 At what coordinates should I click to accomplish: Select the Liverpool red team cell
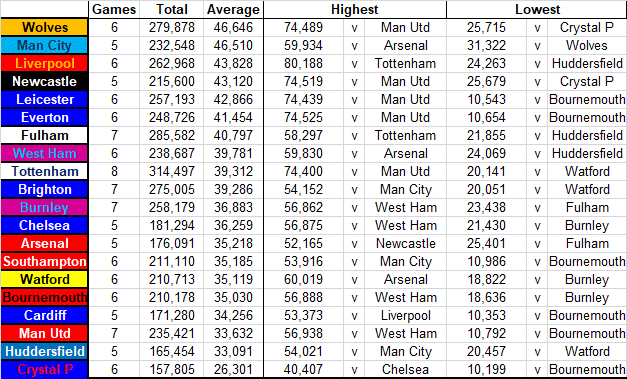click(44, 63)
